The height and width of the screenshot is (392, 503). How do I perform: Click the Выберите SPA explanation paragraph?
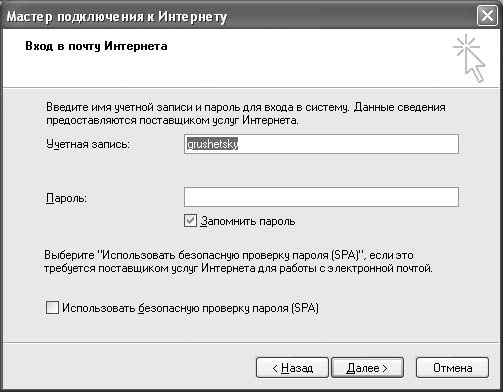pyautogui.click(x=238, y=262)
